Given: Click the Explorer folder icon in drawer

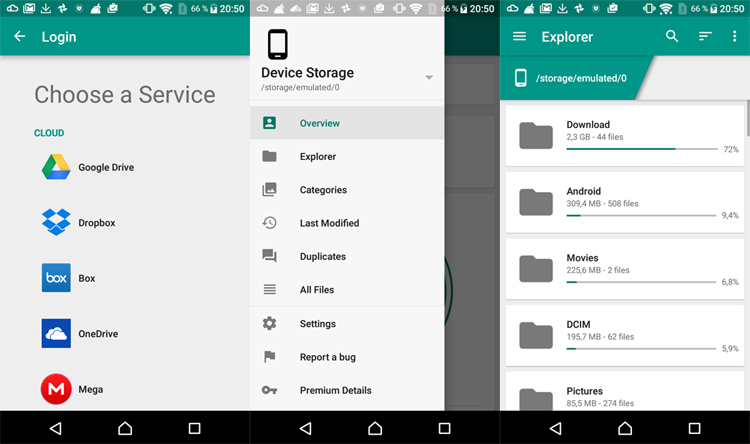Looking at the screenshot, I should (269, 156).
